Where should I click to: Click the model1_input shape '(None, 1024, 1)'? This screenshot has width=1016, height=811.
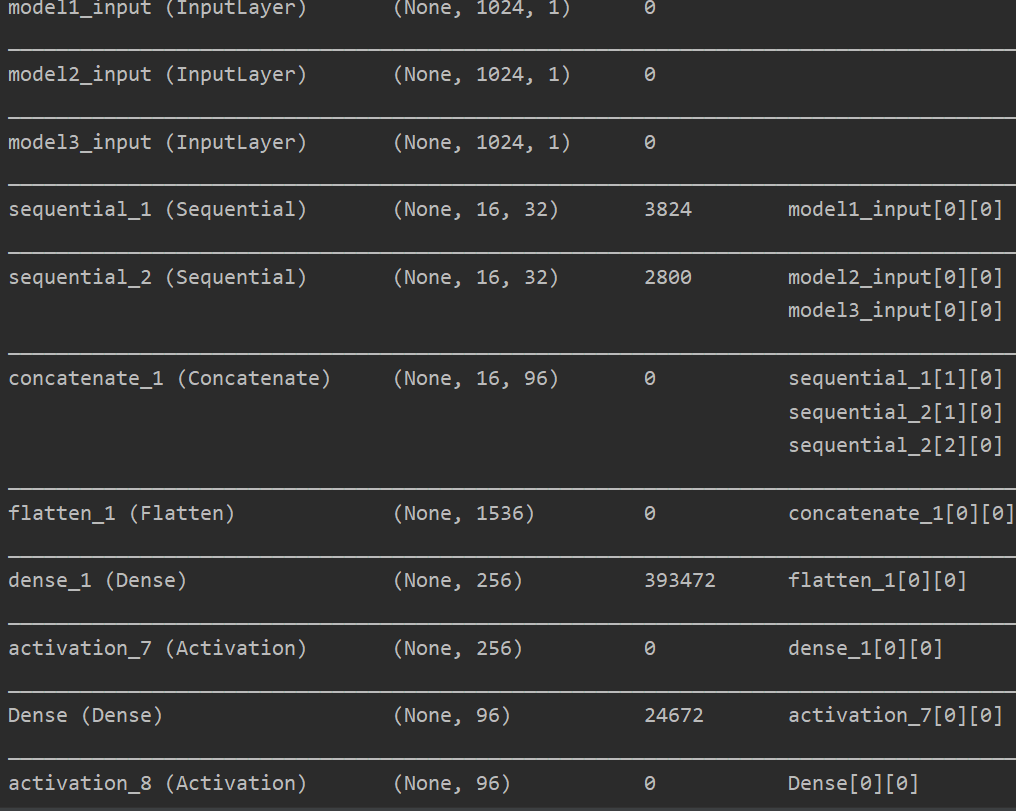[x=481, y=8]
